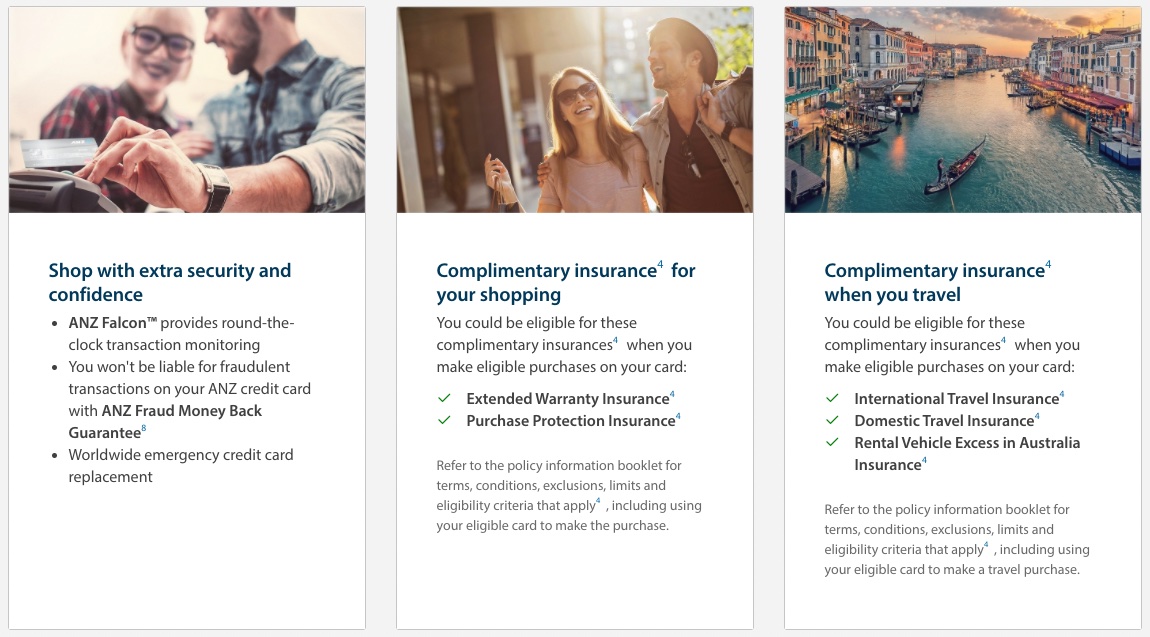The width and height of the screenshot is (1150, 637).
Task: Click checkmark beside Domestic Travel Insurance
Action: coord(832,421)
